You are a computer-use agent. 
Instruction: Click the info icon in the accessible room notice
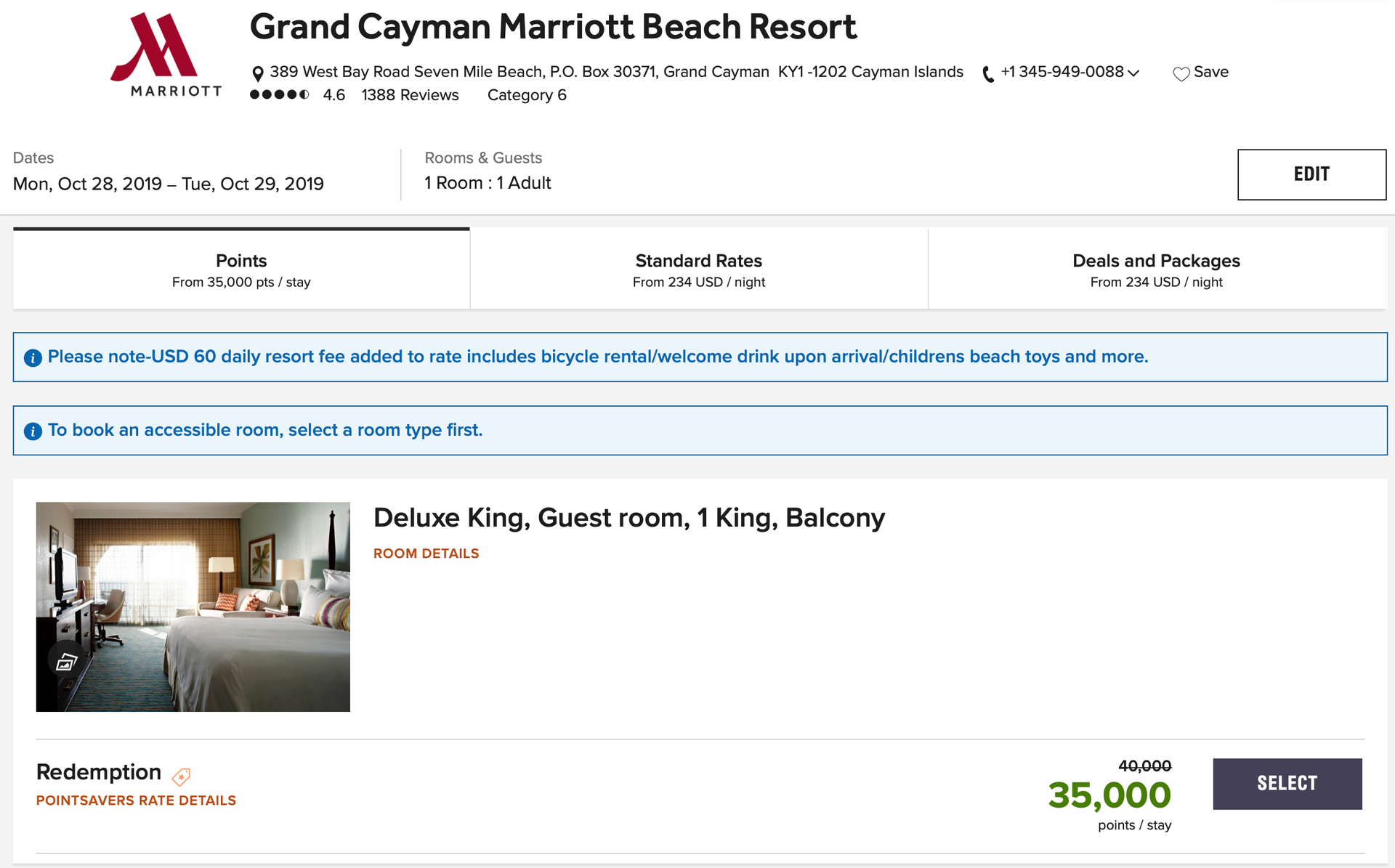click(32, 430)
